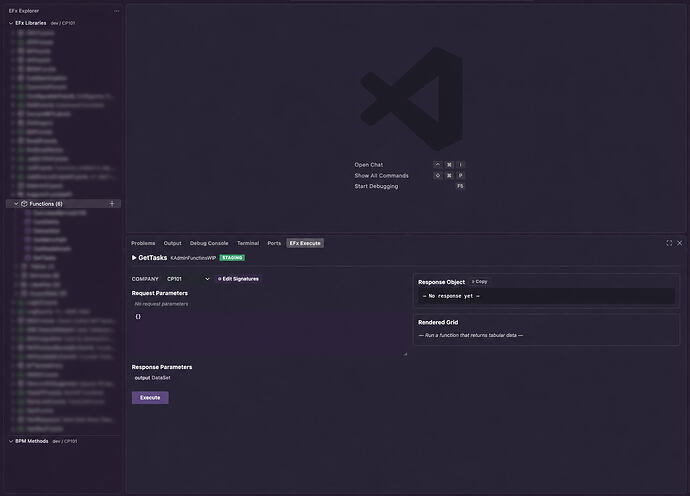Click the GetTasks function title

point(152,257)
